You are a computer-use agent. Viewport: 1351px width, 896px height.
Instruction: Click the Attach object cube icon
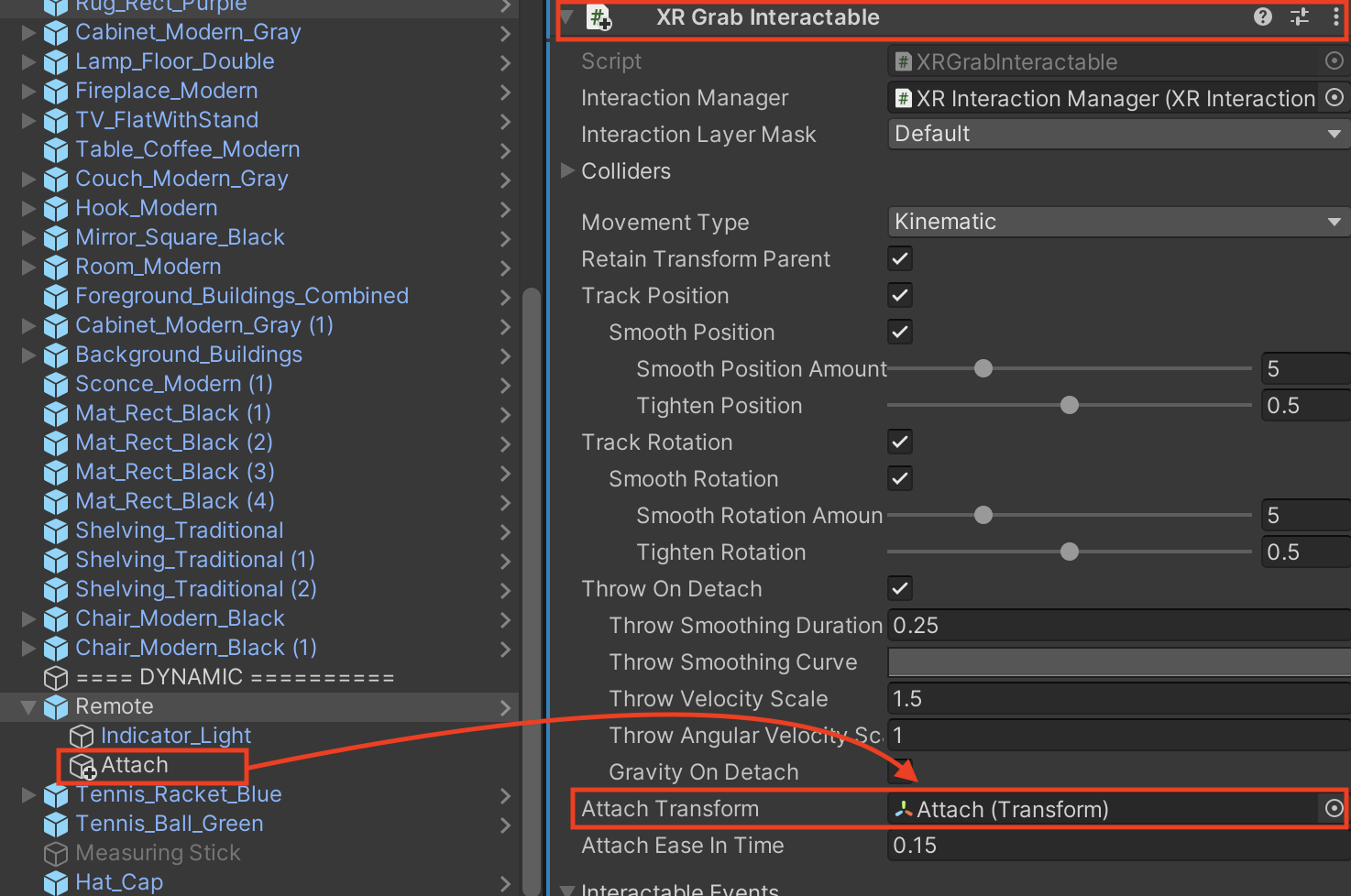coord(82,765)
